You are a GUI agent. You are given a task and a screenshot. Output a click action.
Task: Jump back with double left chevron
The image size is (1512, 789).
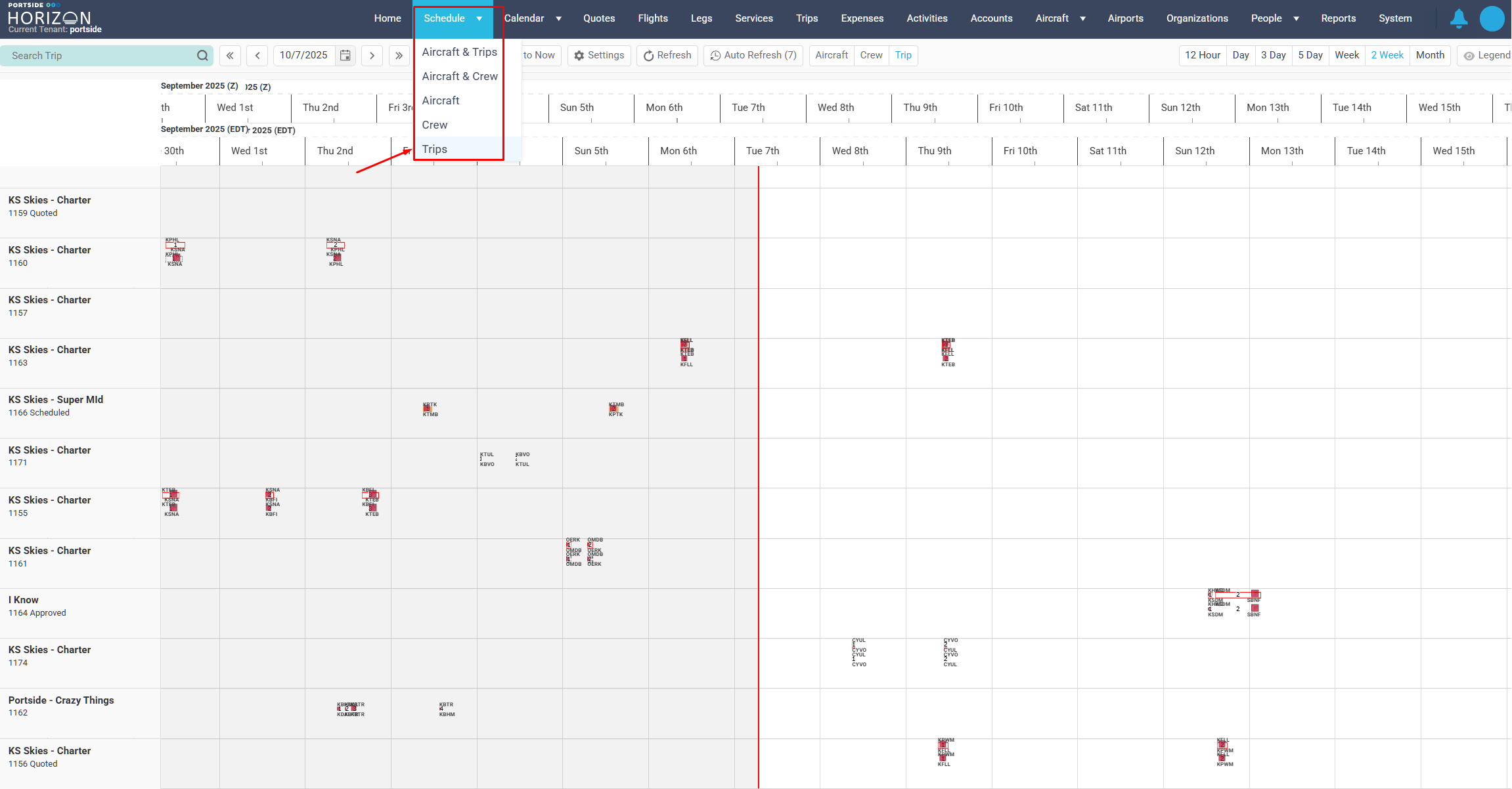pos(230,56)
